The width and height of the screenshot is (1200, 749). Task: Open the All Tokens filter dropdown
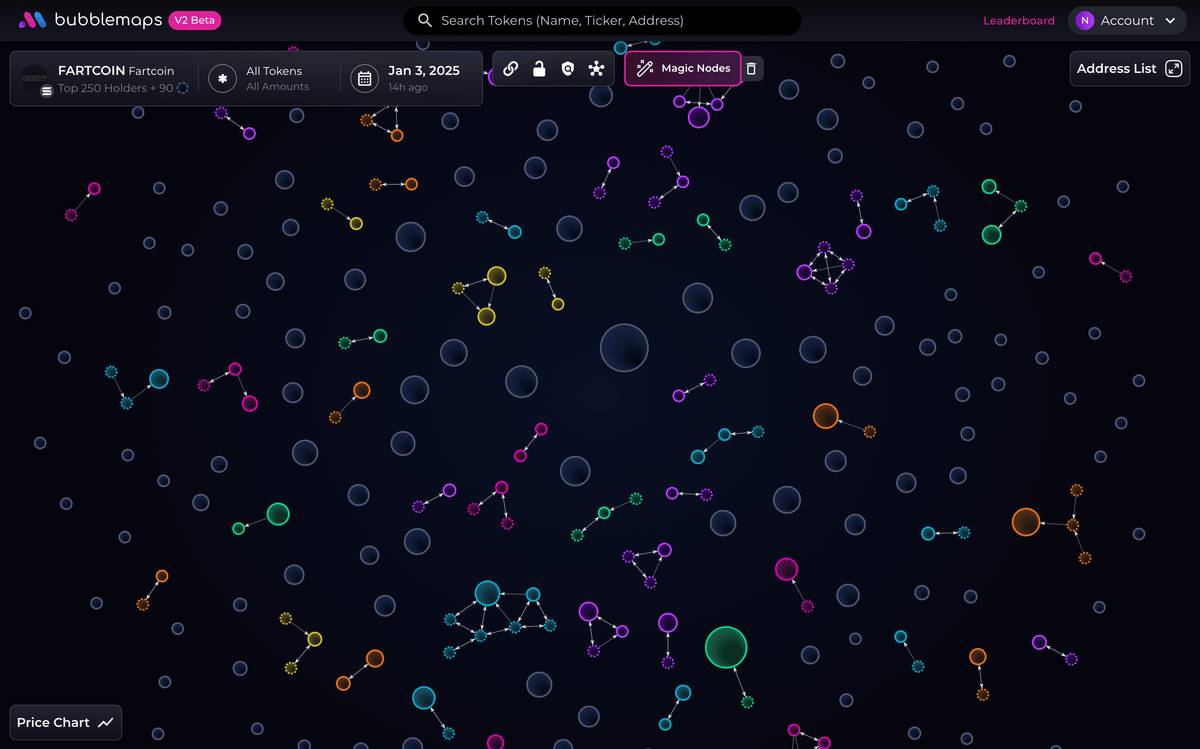coord(276,78)
